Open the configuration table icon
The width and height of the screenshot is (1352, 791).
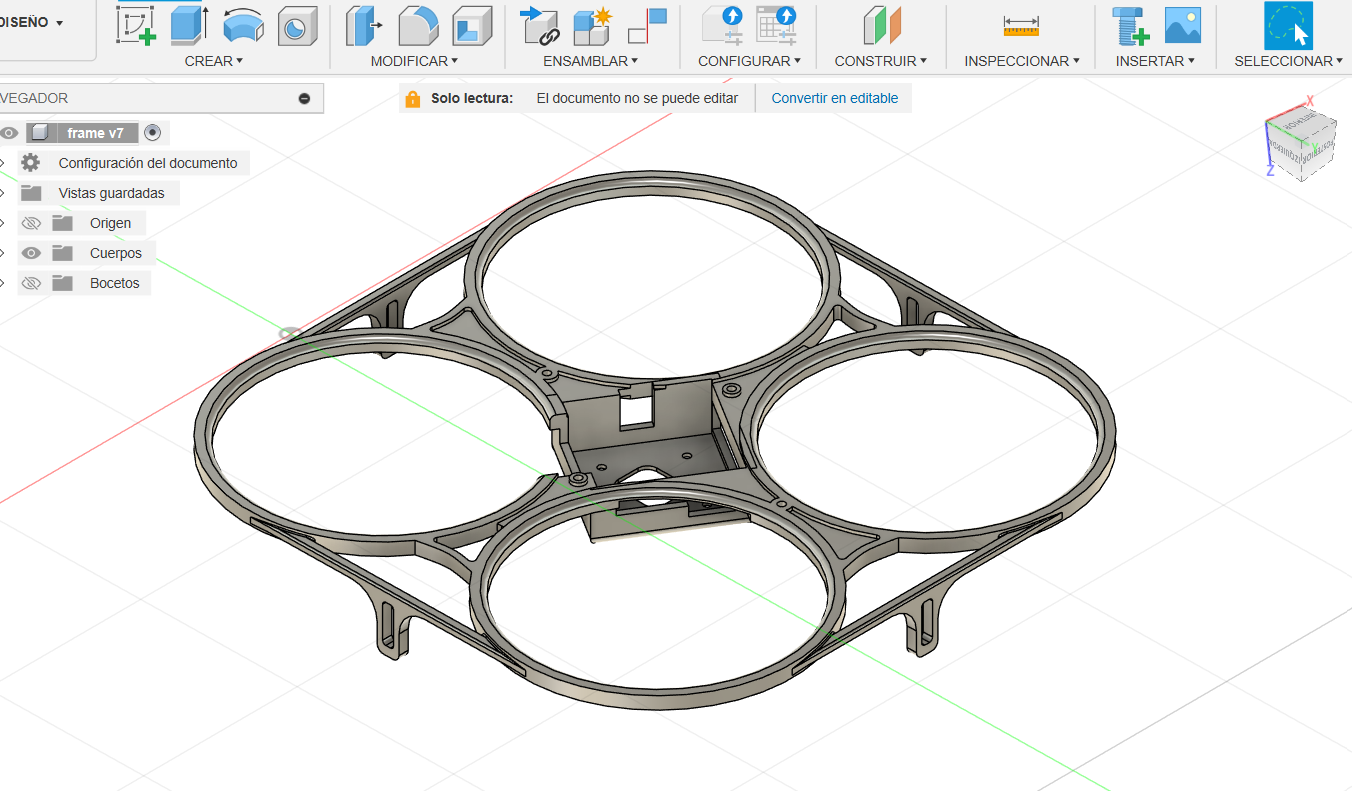[x=776, y=25]
